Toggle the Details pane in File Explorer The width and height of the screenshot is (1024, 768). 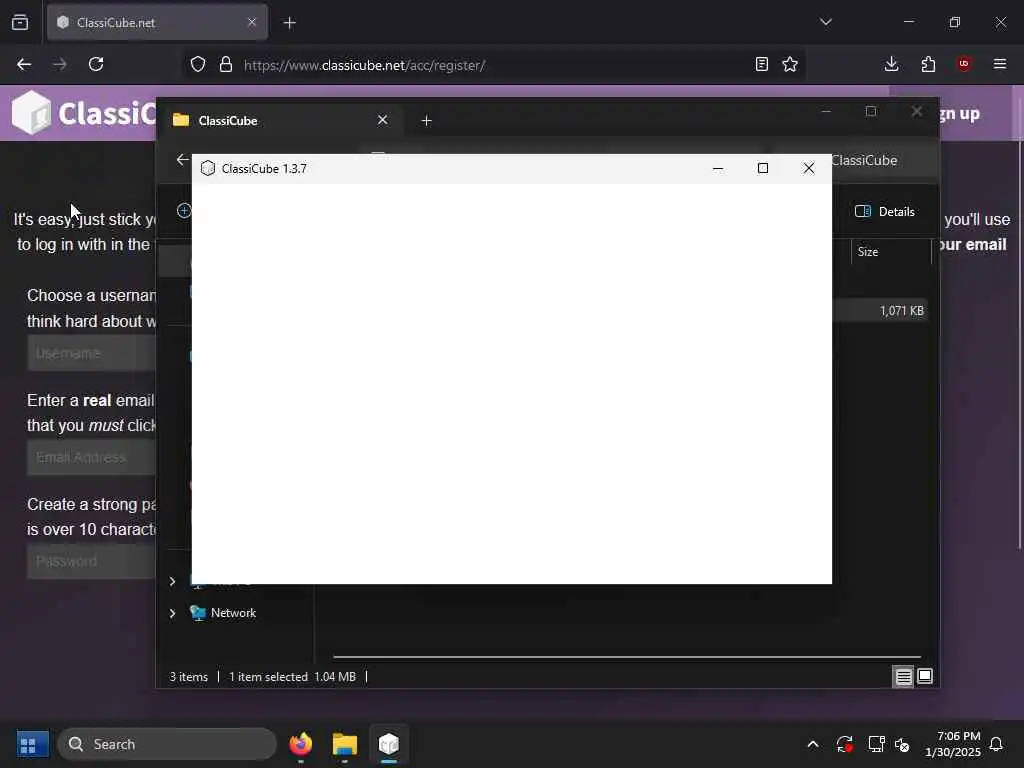[885, 212]
